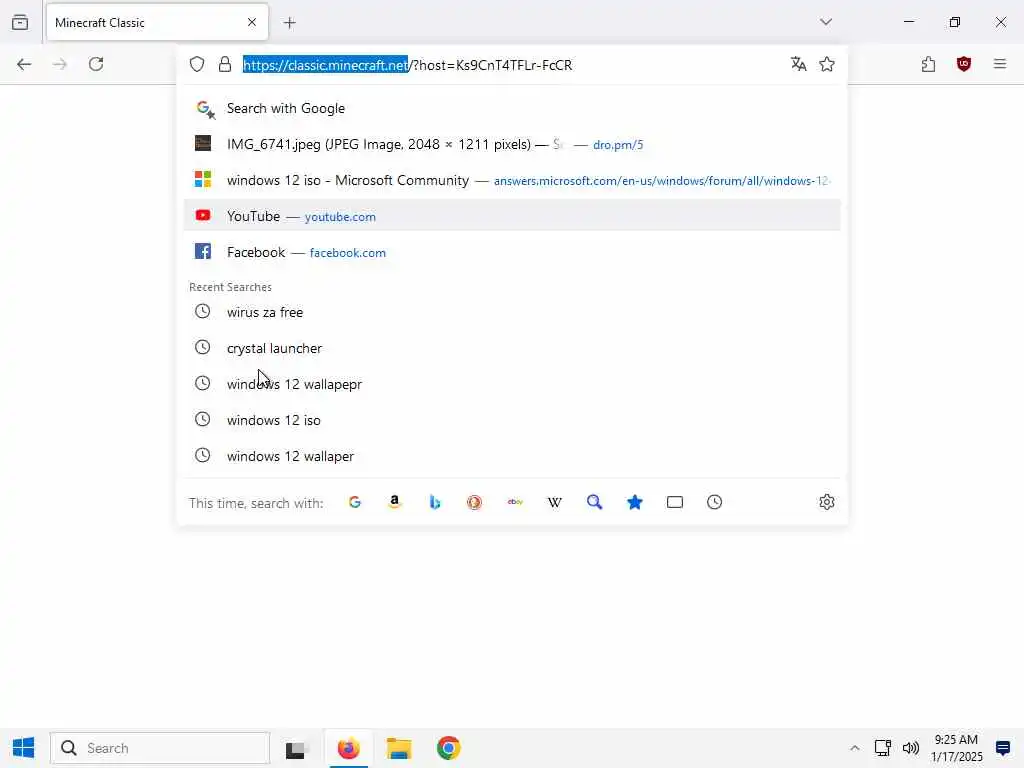Open search settings gear icon
Viewport: 1024px width, 768px height.
click(827, 502)
